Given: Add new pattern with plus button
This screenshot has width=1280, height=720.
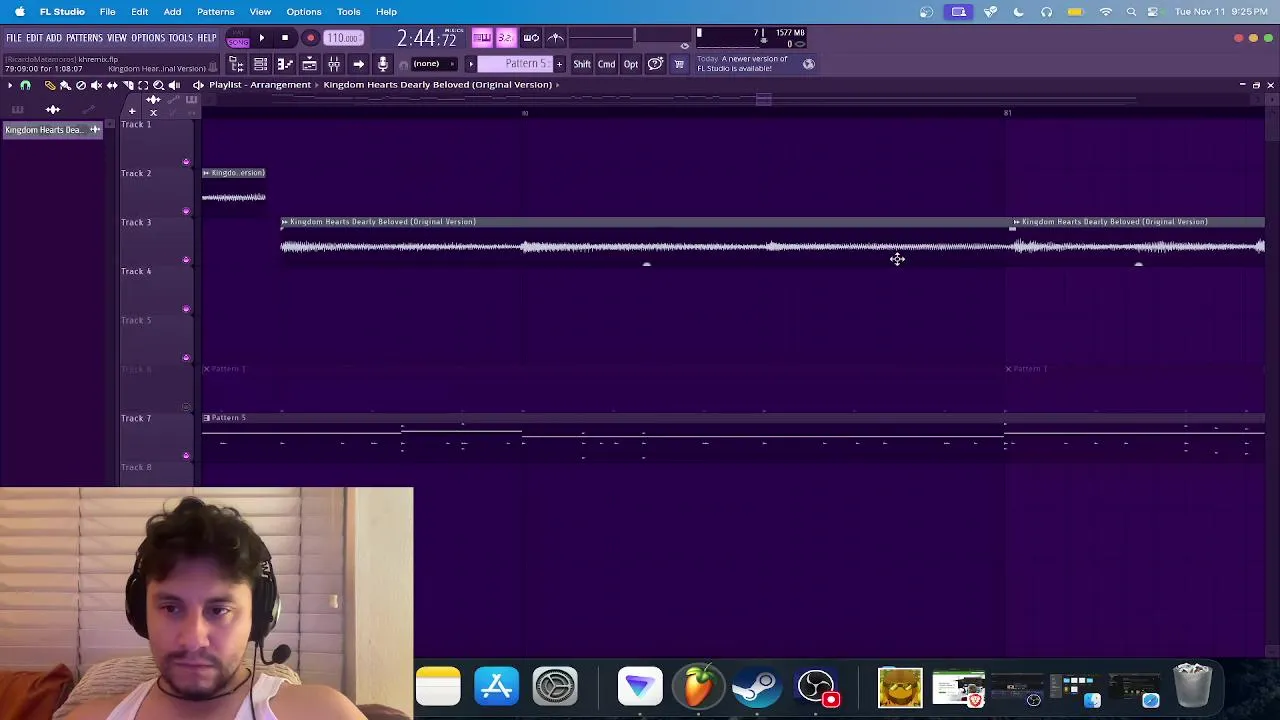Looking at the screenshot, I should (x=559, y=64).
